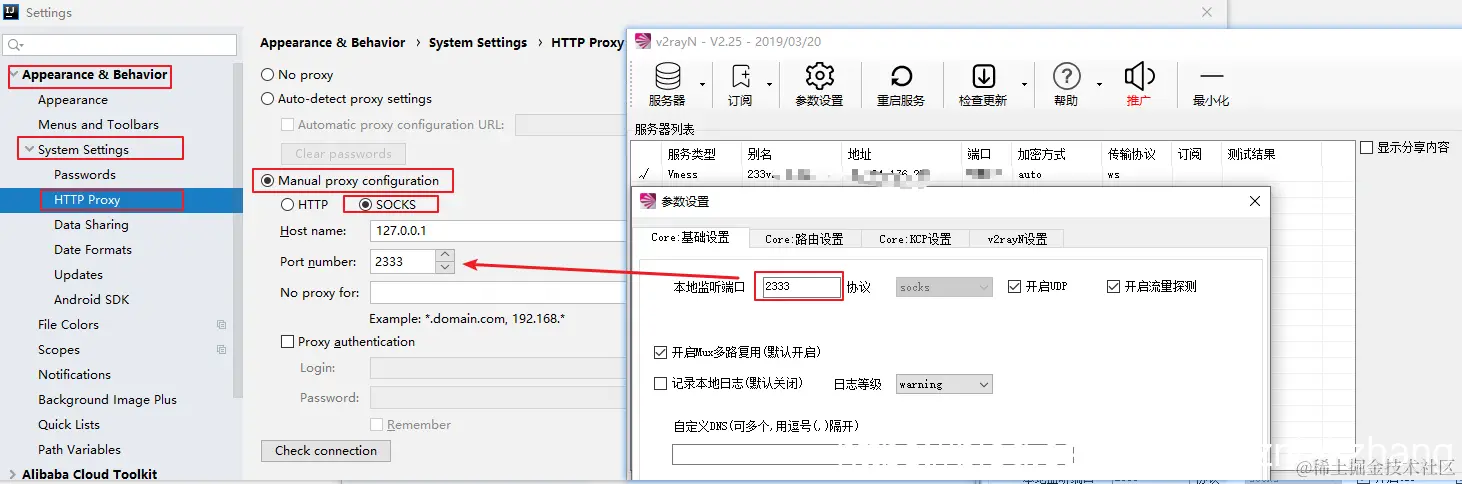Open the 帮助 dropdown arrow

click(1099, 84)
